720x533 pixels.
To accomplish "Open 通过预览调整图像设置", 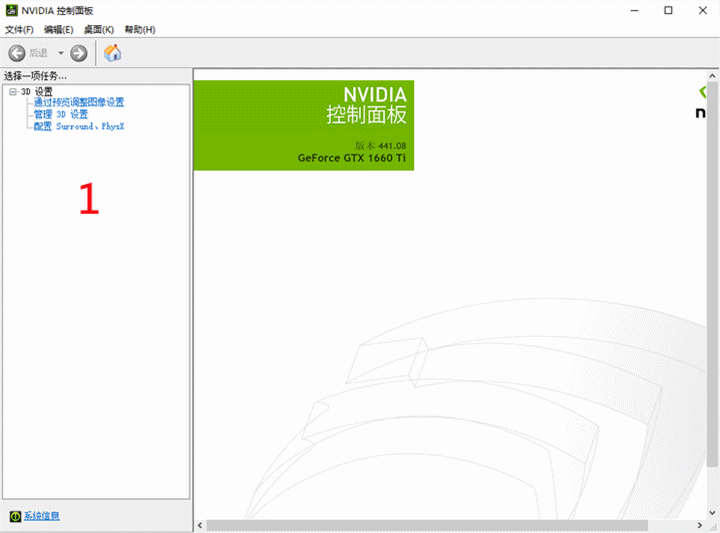I will 79,102.
